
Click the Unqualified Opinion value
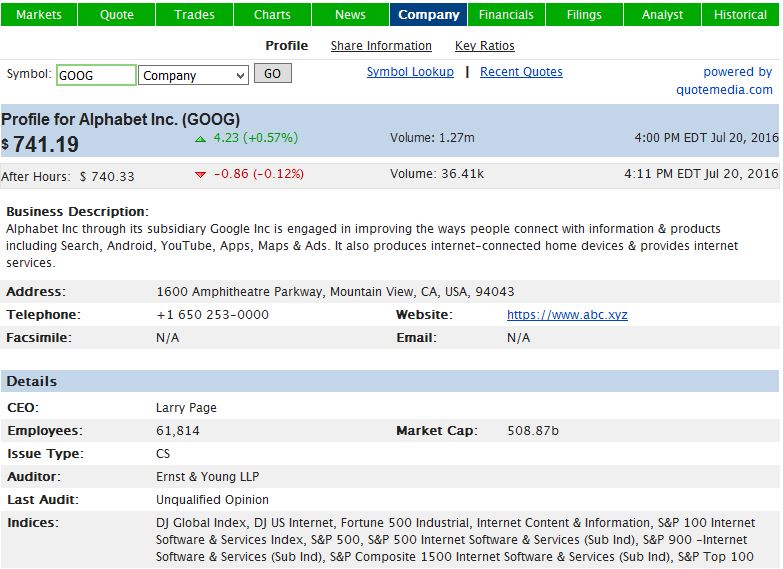212,500
